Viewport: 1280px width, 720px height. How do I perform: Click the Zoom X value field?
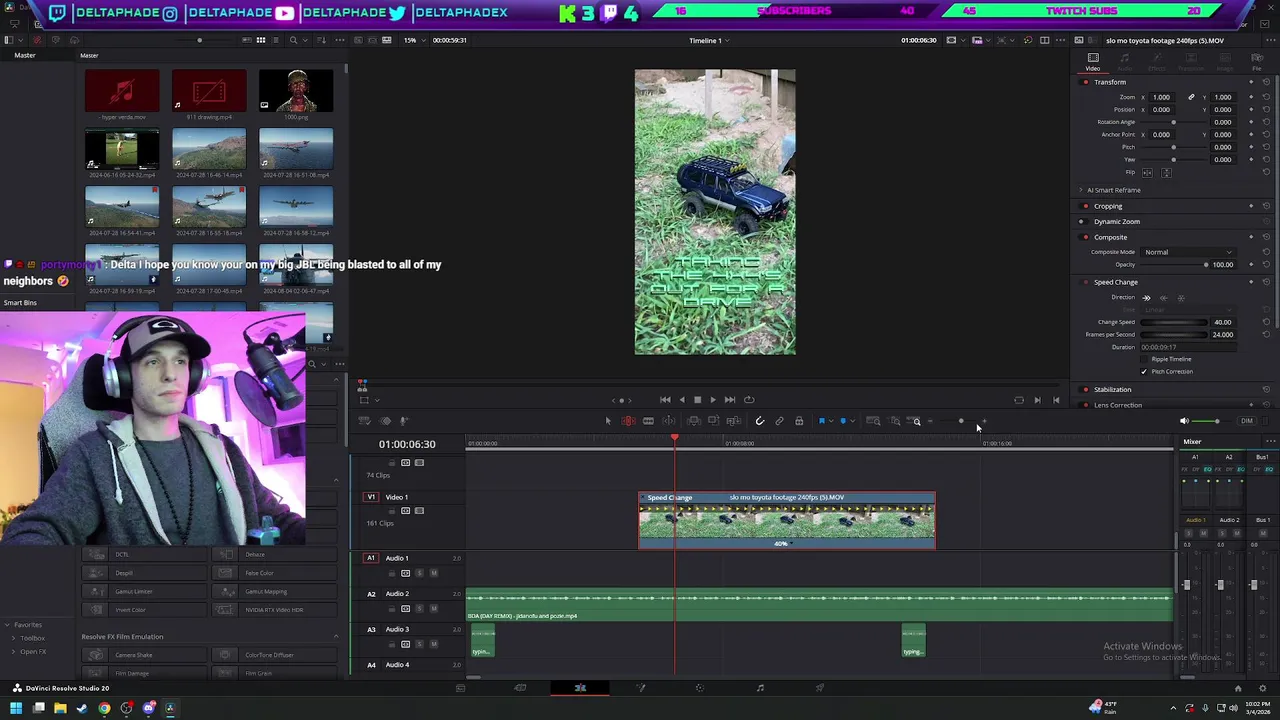click(1161, 97)
